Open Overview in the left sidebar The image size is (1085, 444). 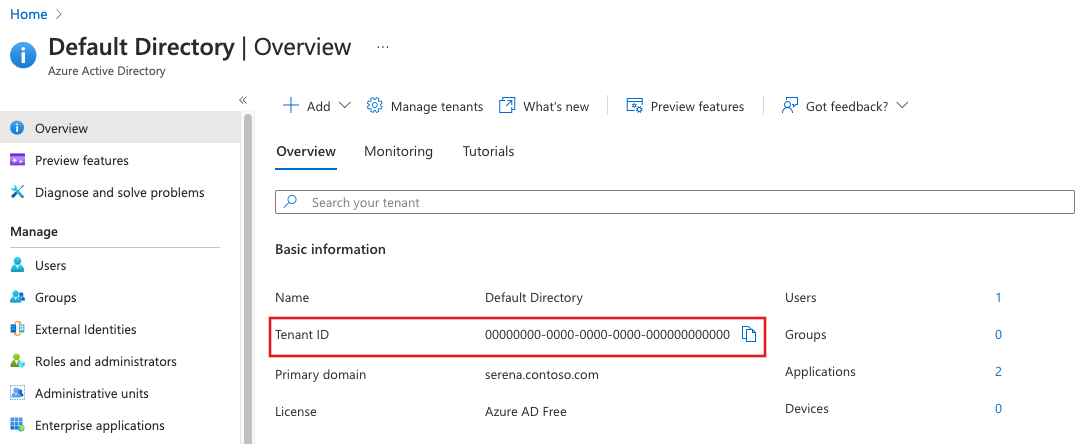coord(120,128)
